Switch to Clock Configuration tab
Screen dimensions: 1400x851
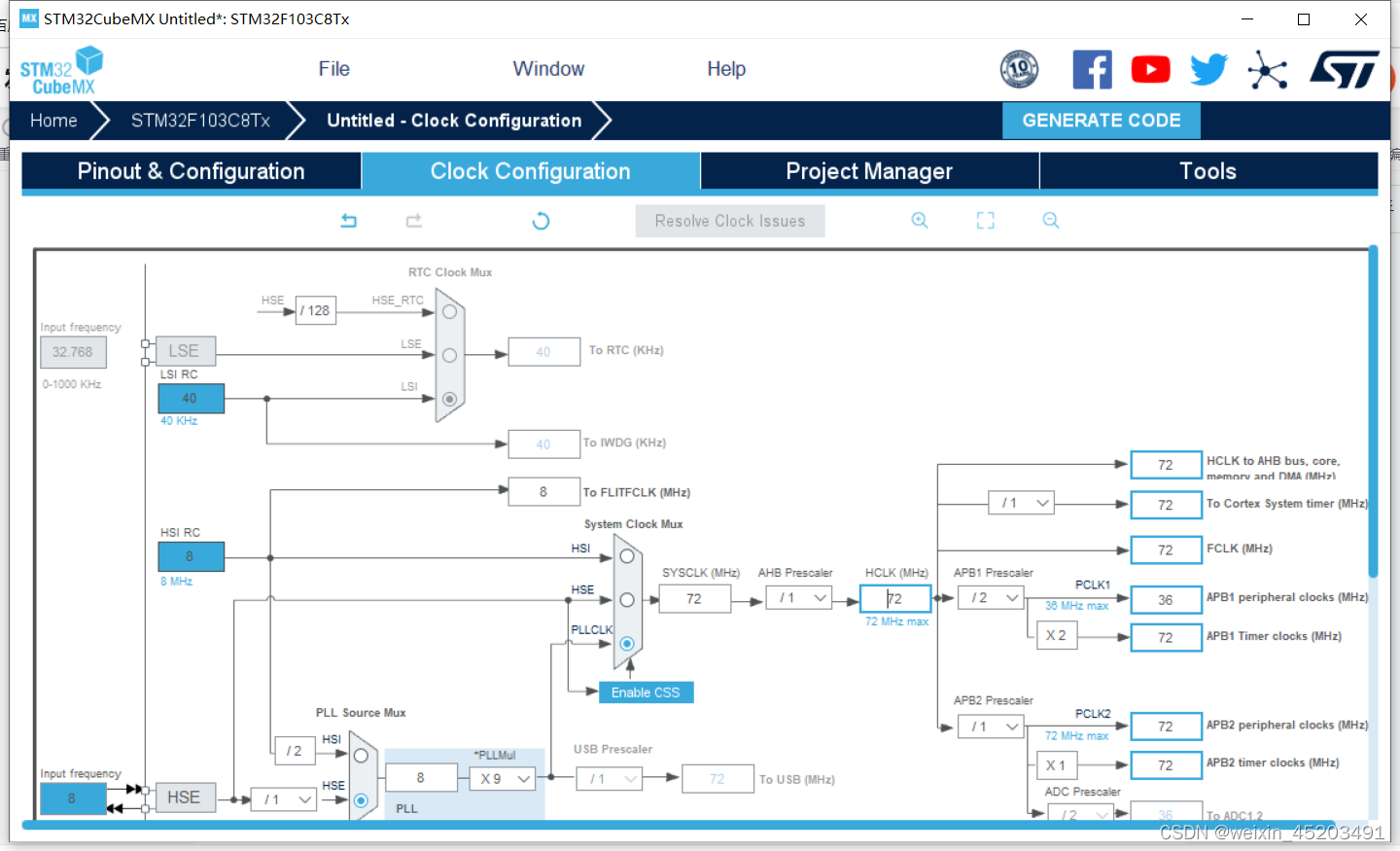click(x=531, y=171)
